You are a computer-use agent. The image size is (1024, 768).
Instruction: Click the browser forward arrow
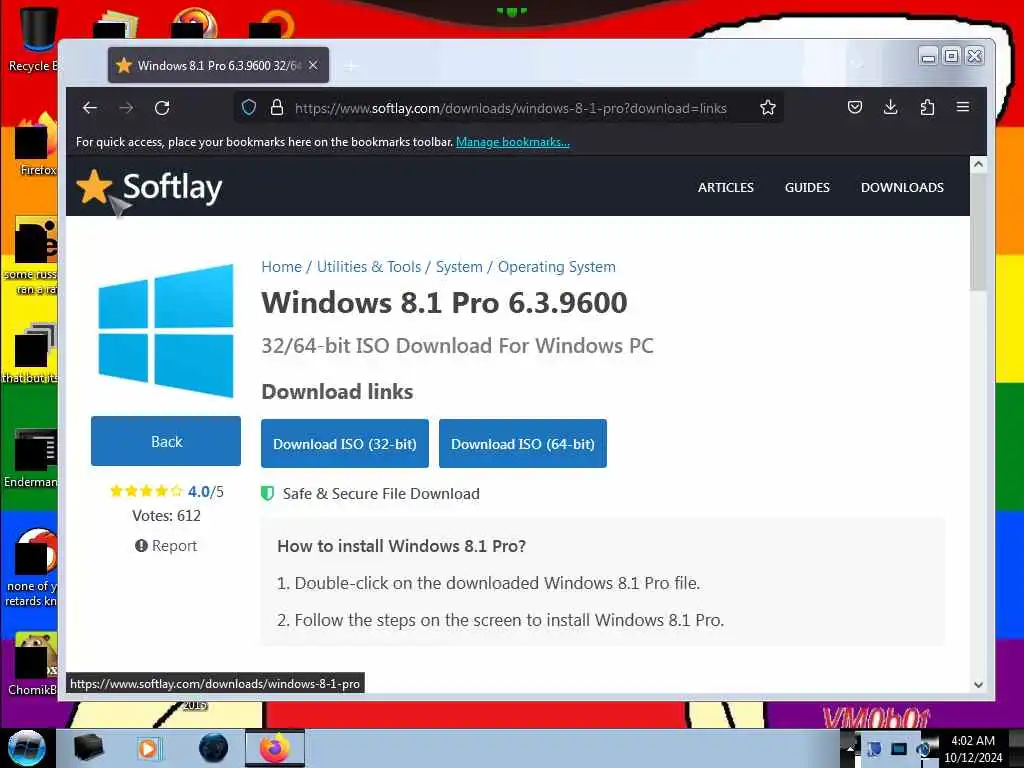pyautogui.click(x=126, y=108)
